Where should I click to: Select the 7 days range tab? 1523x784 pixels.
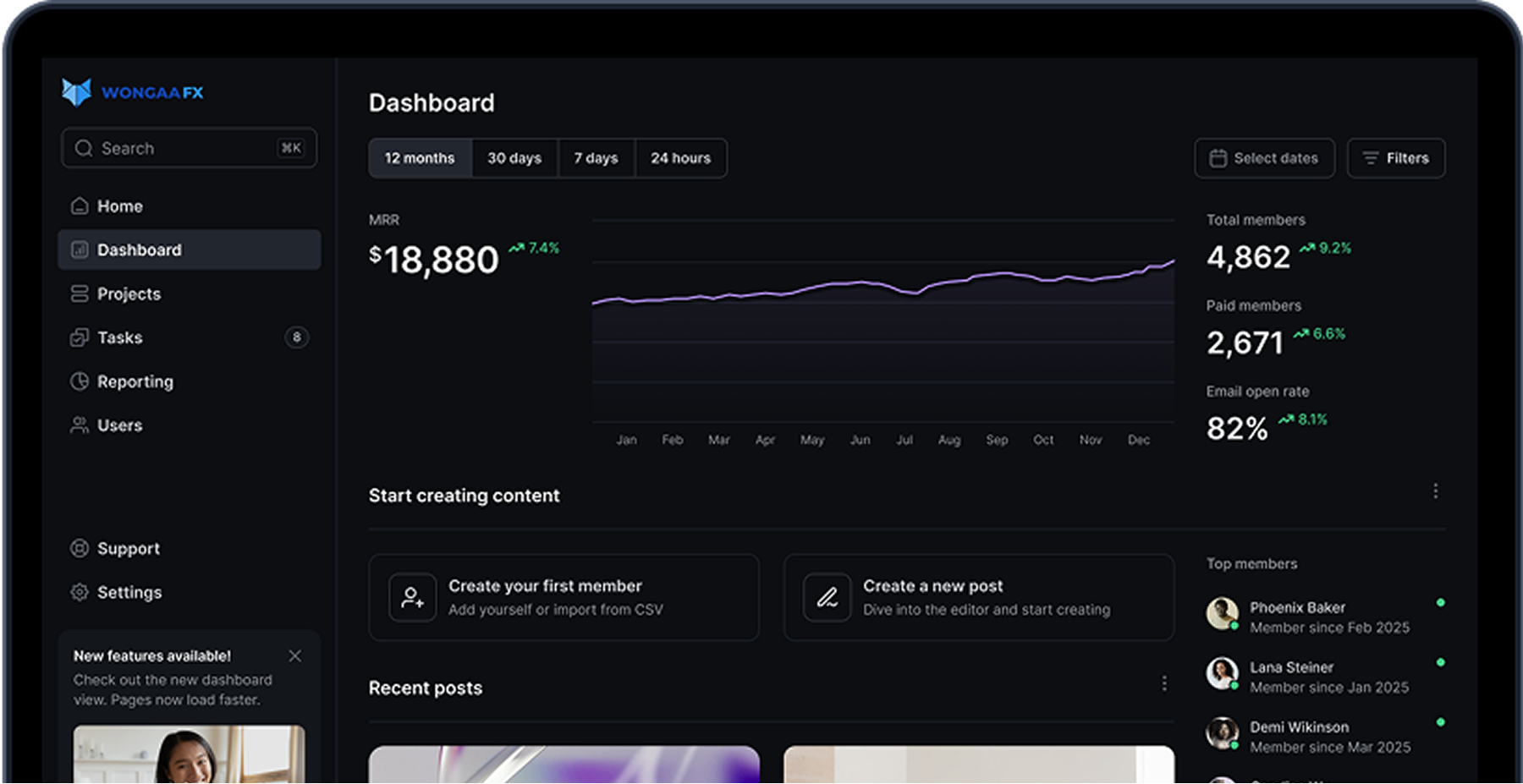pos(596,158)
